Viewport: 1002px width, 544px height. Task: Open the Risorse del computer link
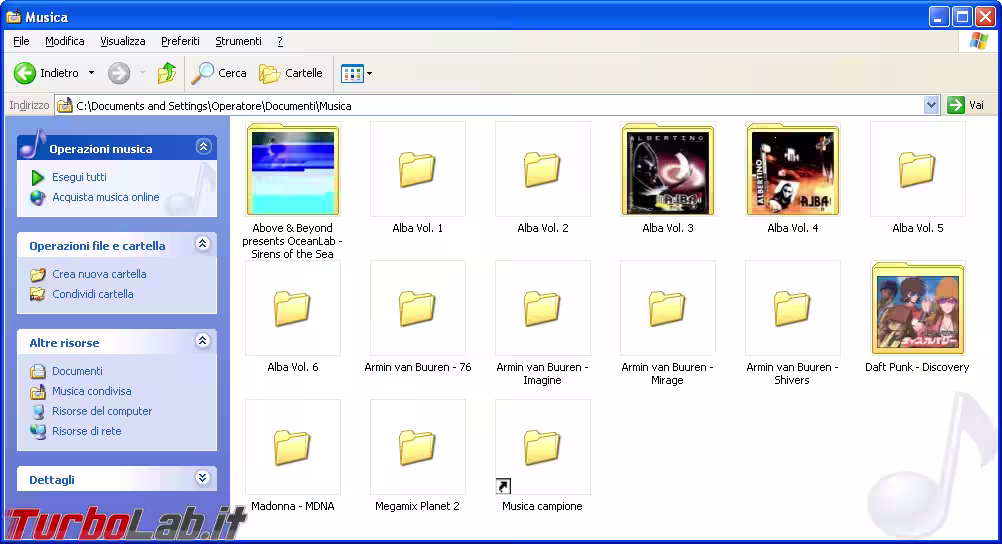coord(102,411)
